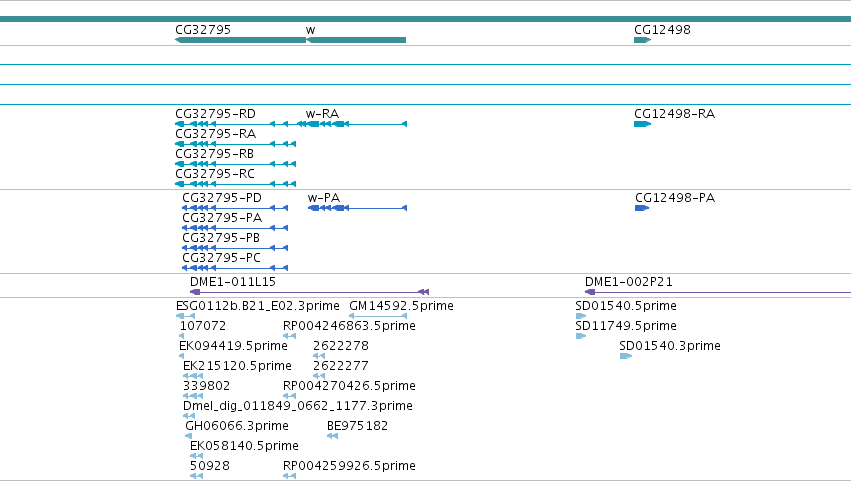
Task: Click the CG32795-PA protein label
Action: coord(222,218)
